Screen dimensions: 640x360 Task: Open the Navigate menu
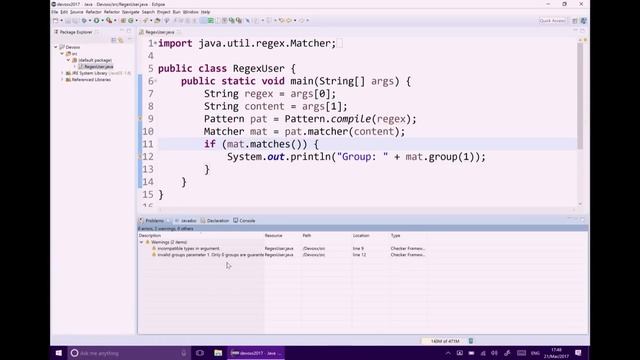coord(131,12)
